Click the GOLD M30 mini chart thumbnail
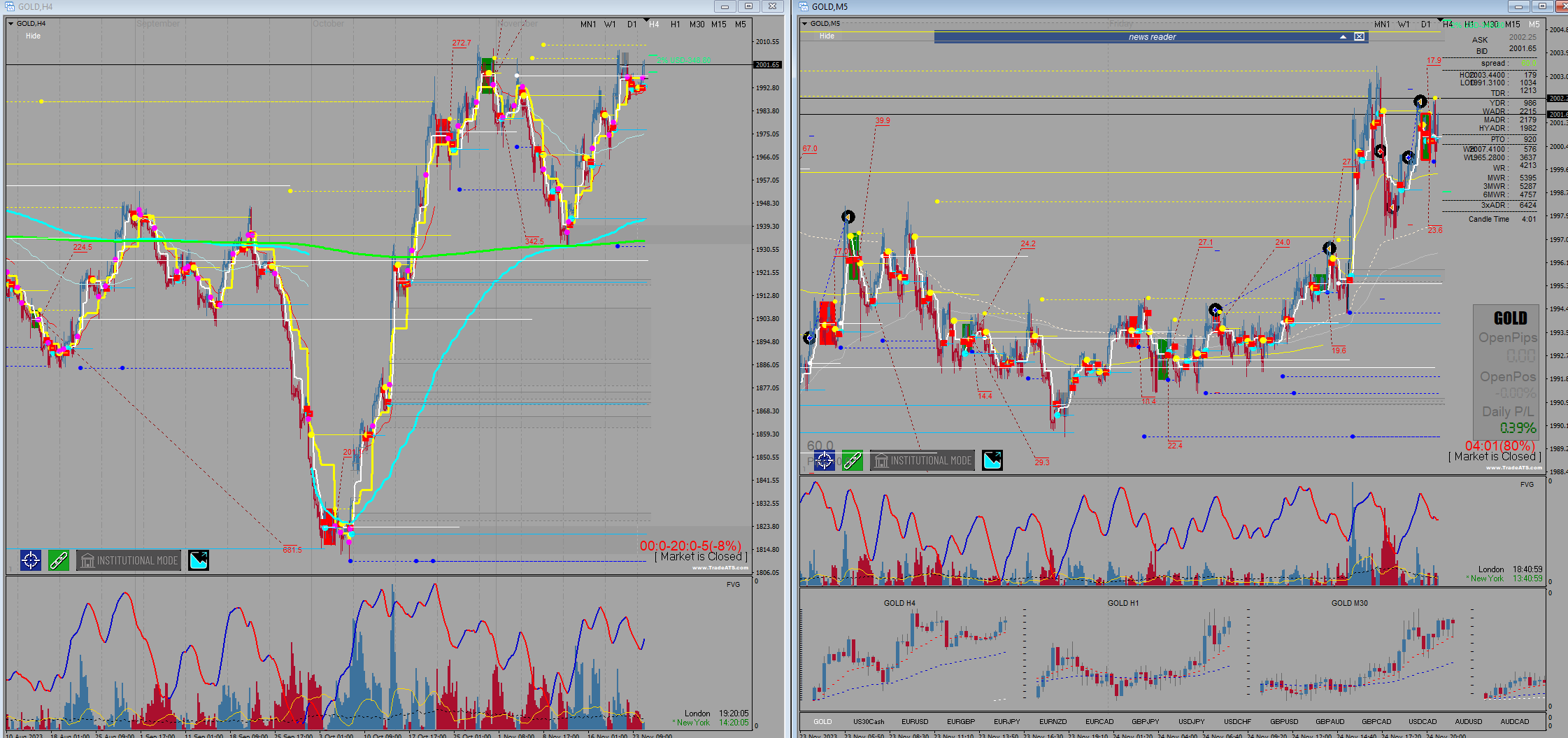 1358,654
